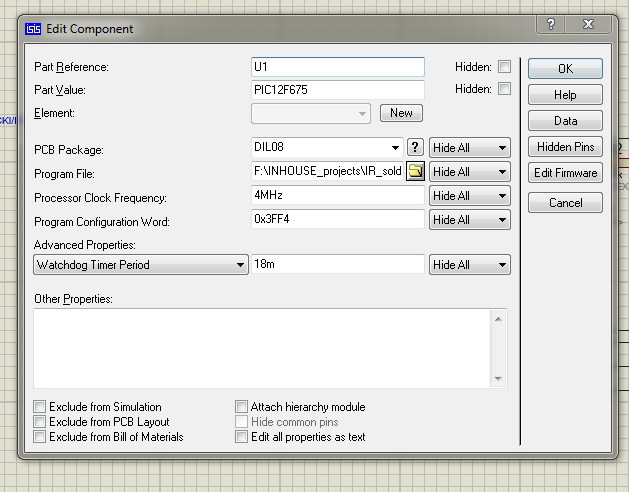629x492 pixels.
Task: Click the PCB Package help question mark
Action: click(415, 148)
